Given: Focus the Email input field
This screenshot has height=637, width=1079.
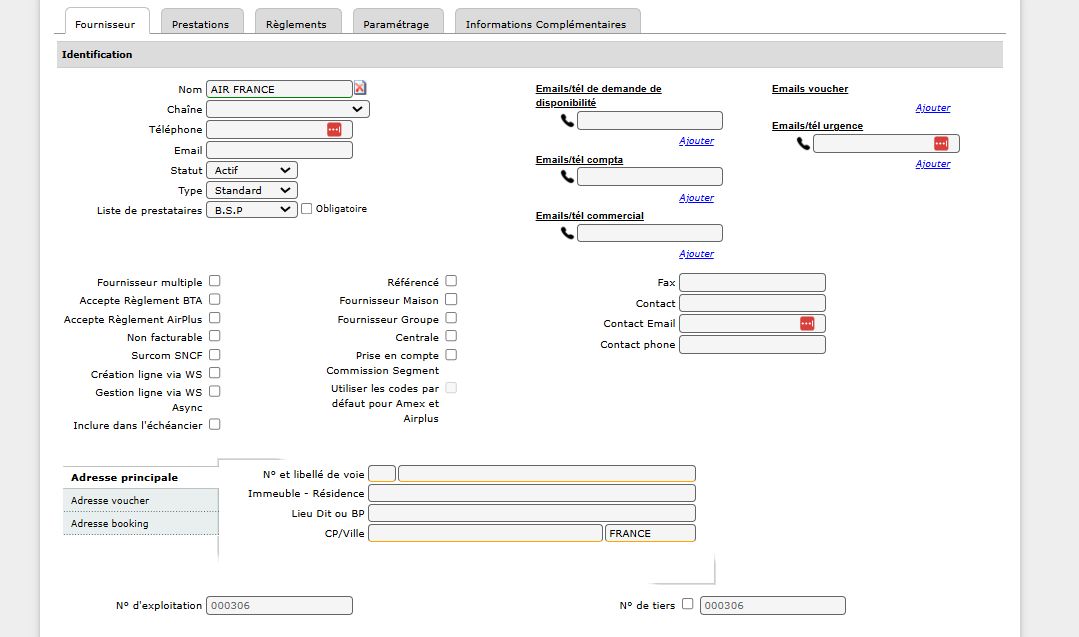Looking at the screenshot, I should click(x=279, y=150).
